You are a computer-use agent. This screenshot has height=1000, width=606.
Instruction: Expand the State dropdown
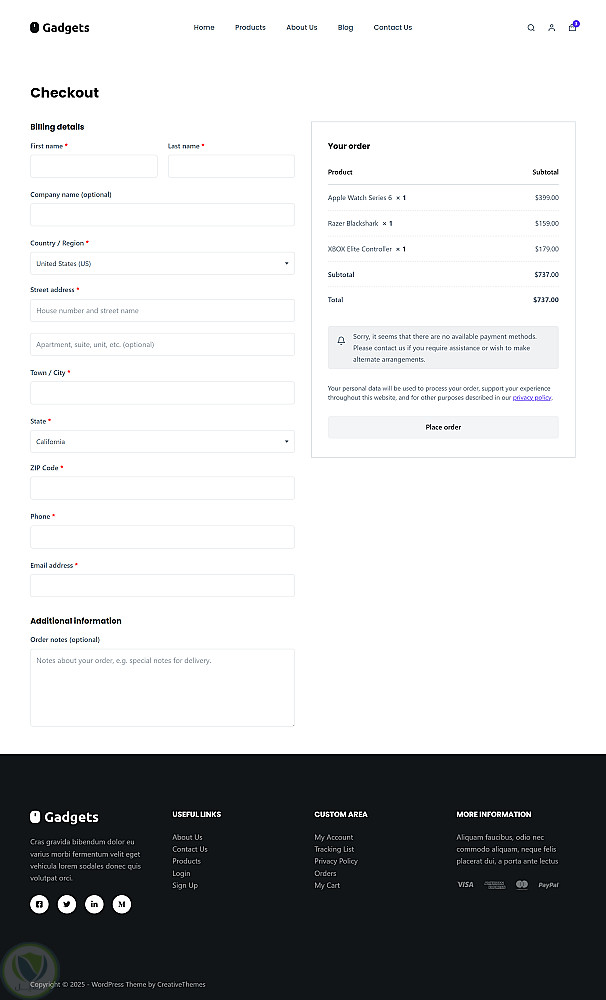point(162,441)
